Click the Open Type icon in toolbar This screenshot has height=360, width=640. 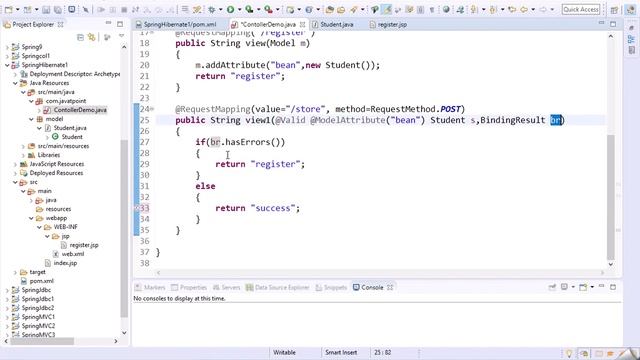[x=330, y=9]
